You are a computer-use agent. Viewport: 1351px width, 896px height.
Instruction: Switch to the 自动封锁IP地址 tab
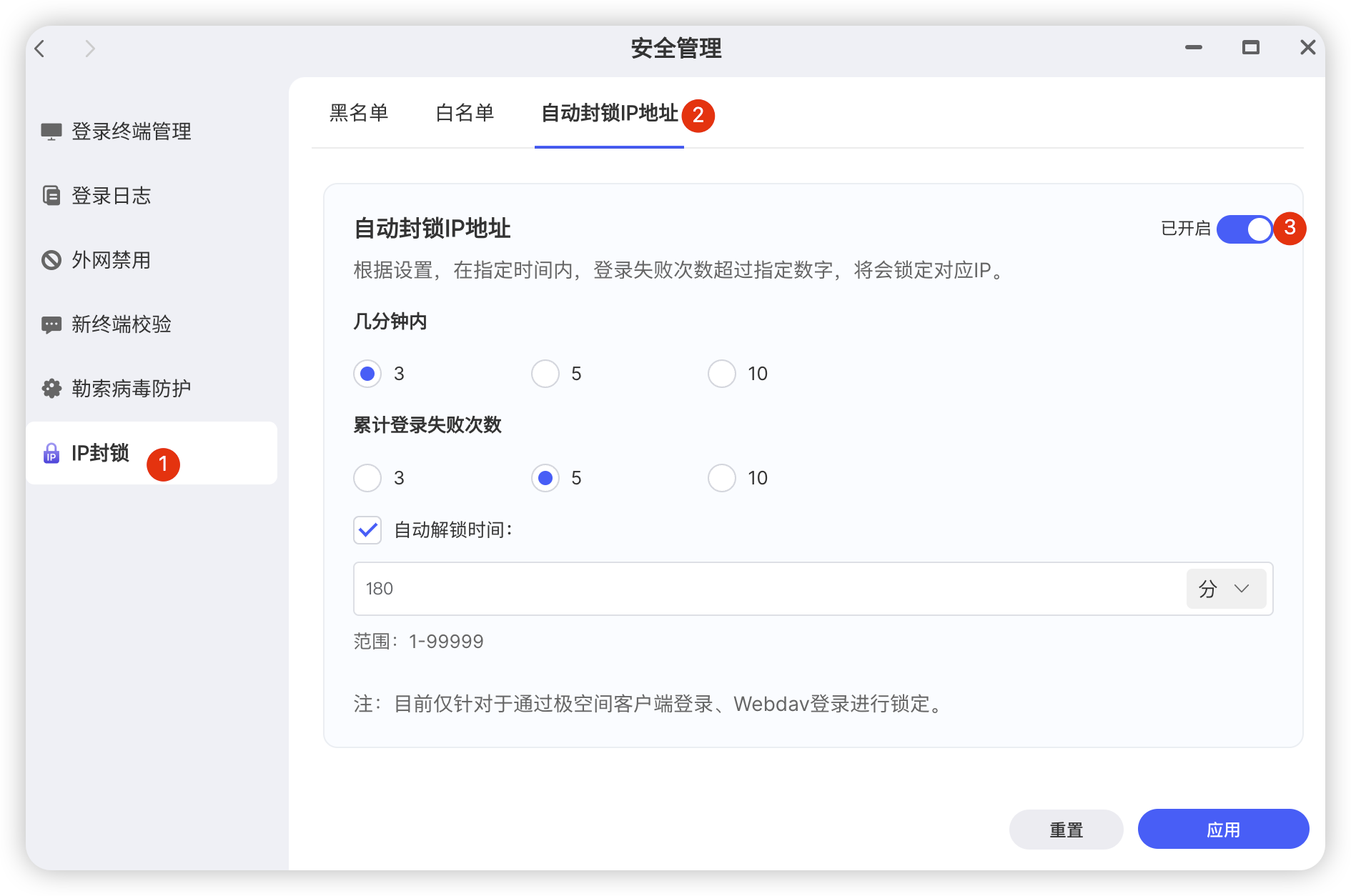click(609, 113)
